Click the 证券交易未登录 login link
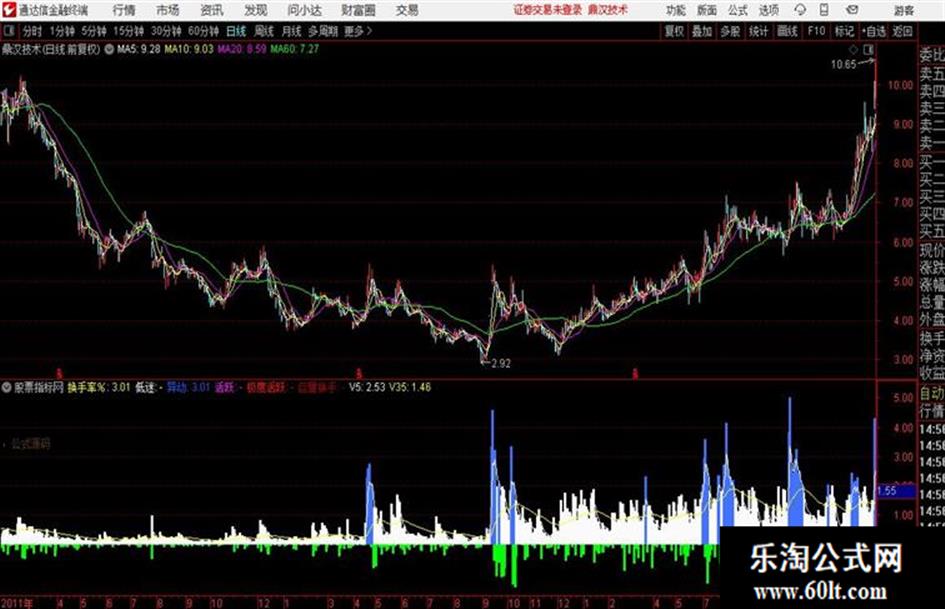 click(547, 10)
